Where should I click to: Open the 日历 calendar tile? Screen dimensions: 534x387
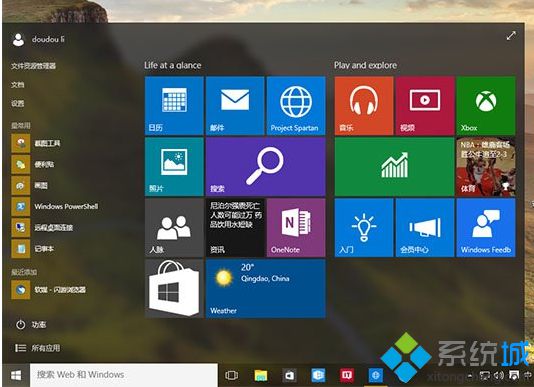tap(174, 106)
